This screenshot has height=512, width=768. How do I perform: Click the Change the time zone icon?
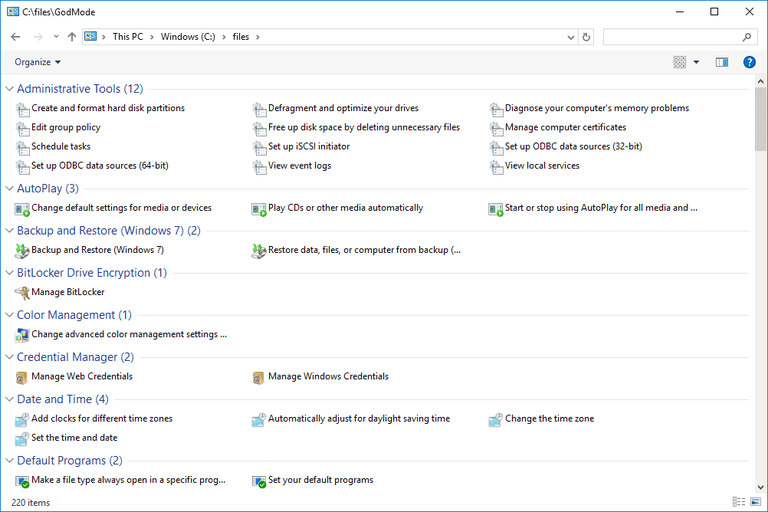click(x=496, y=419)
